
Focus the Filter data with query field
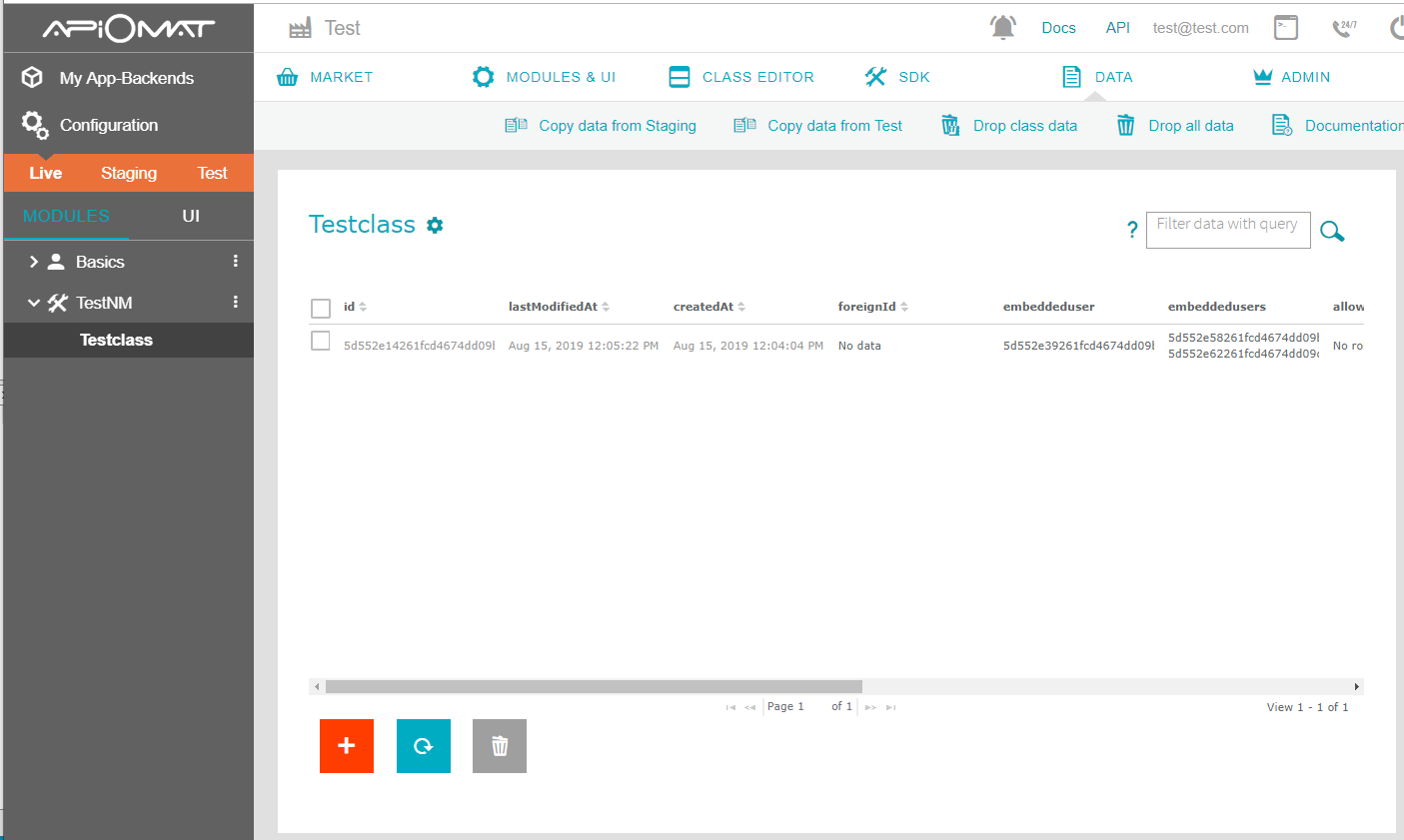point(1228,230)
